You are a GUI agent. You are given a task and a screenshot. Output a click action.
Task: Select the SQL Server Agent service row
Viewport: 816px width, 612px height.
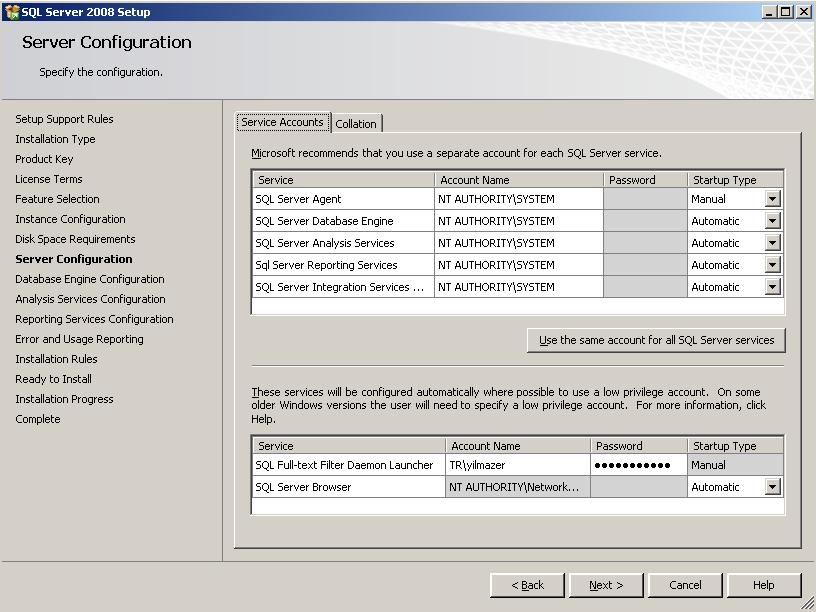click(x=343, y=199)
